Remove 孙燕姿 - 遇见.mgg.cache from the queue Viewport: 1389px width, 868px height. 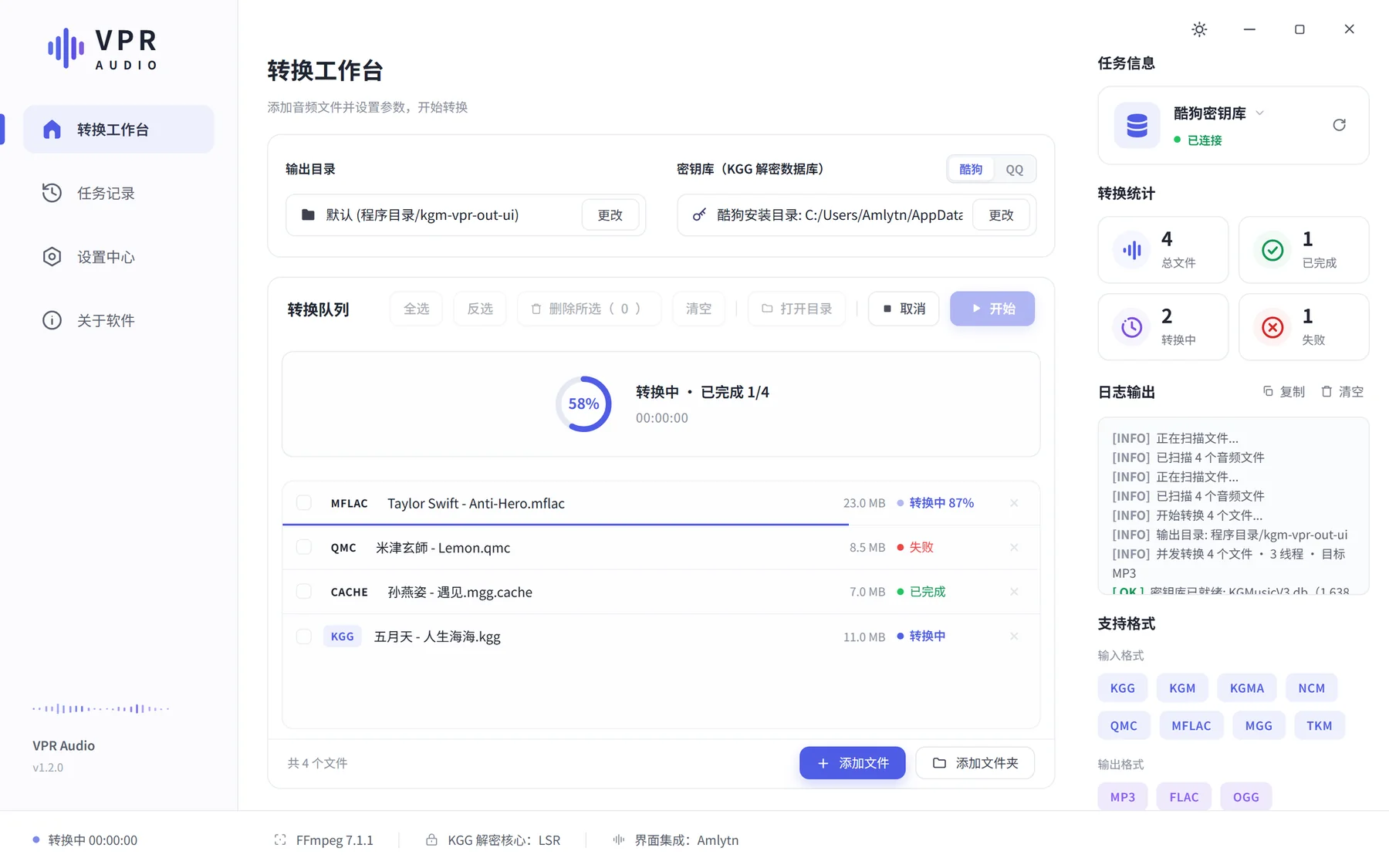click(x=1014, y=592)
